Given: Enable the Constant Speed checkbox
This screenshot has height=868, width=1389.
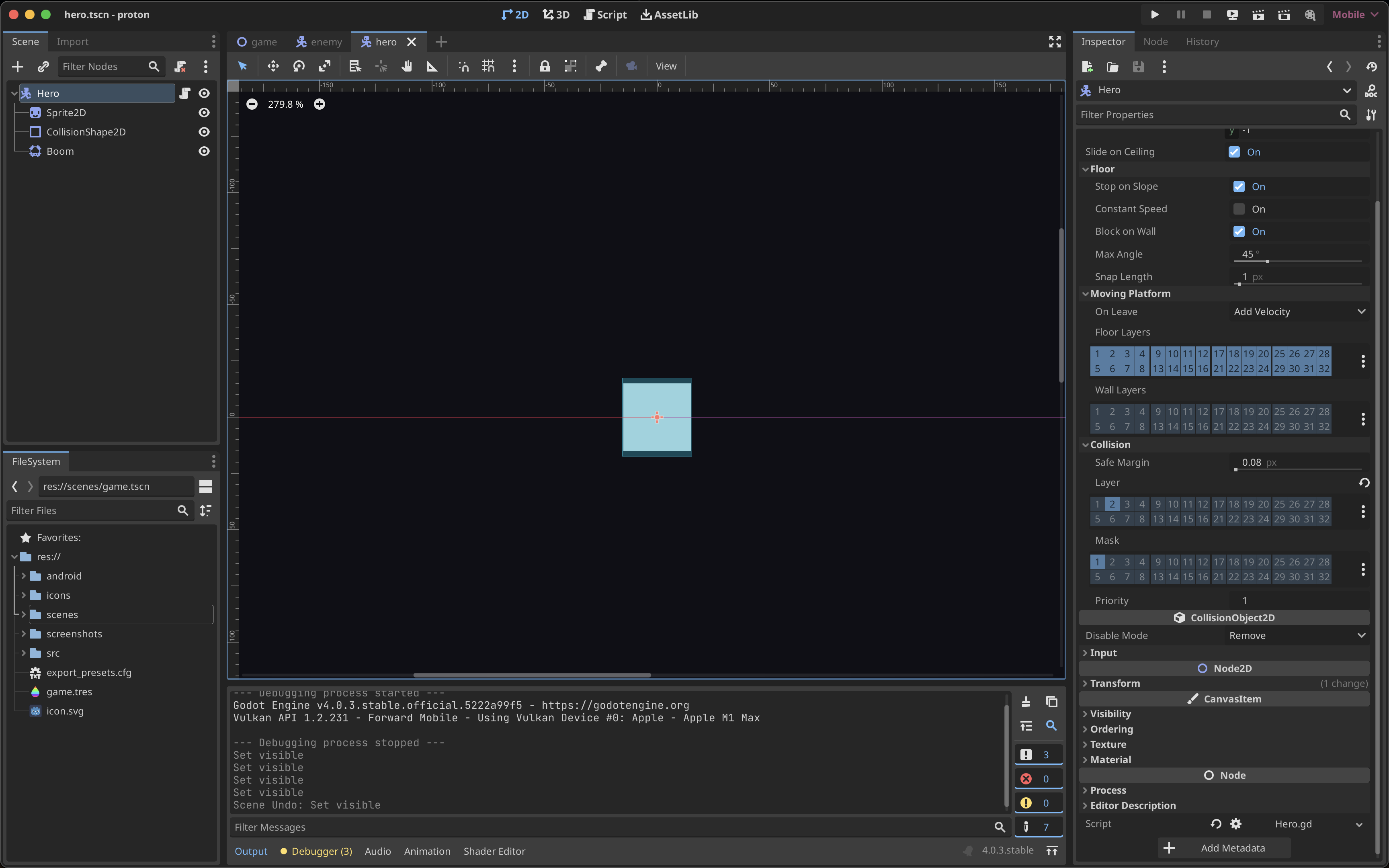Looking at the screenshot, I should pyautogui.click(x=1239, y=209).
